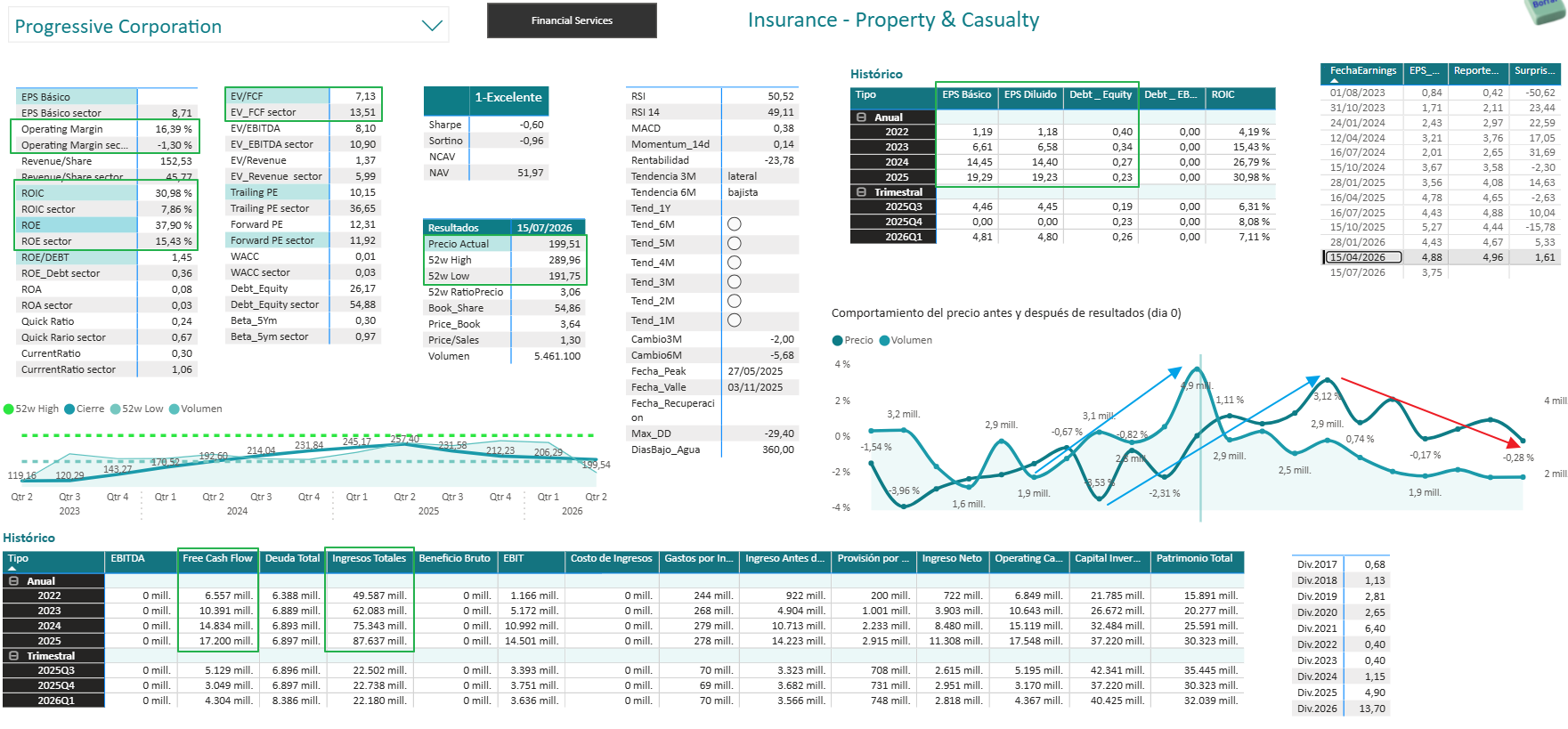
Task: Collapse the Anual group in the EPS Básico table
Action: pyautogui.click(x=861, y=117)
